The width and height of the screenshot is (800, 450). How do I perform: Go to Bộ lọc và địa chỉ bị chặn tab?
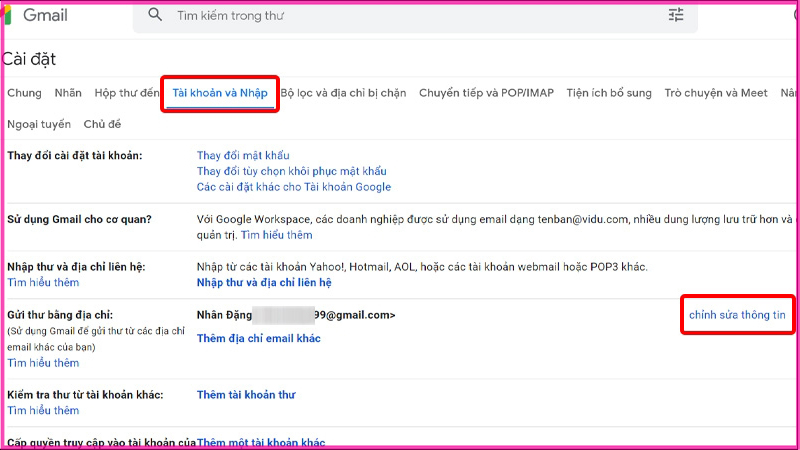point(343,93)
